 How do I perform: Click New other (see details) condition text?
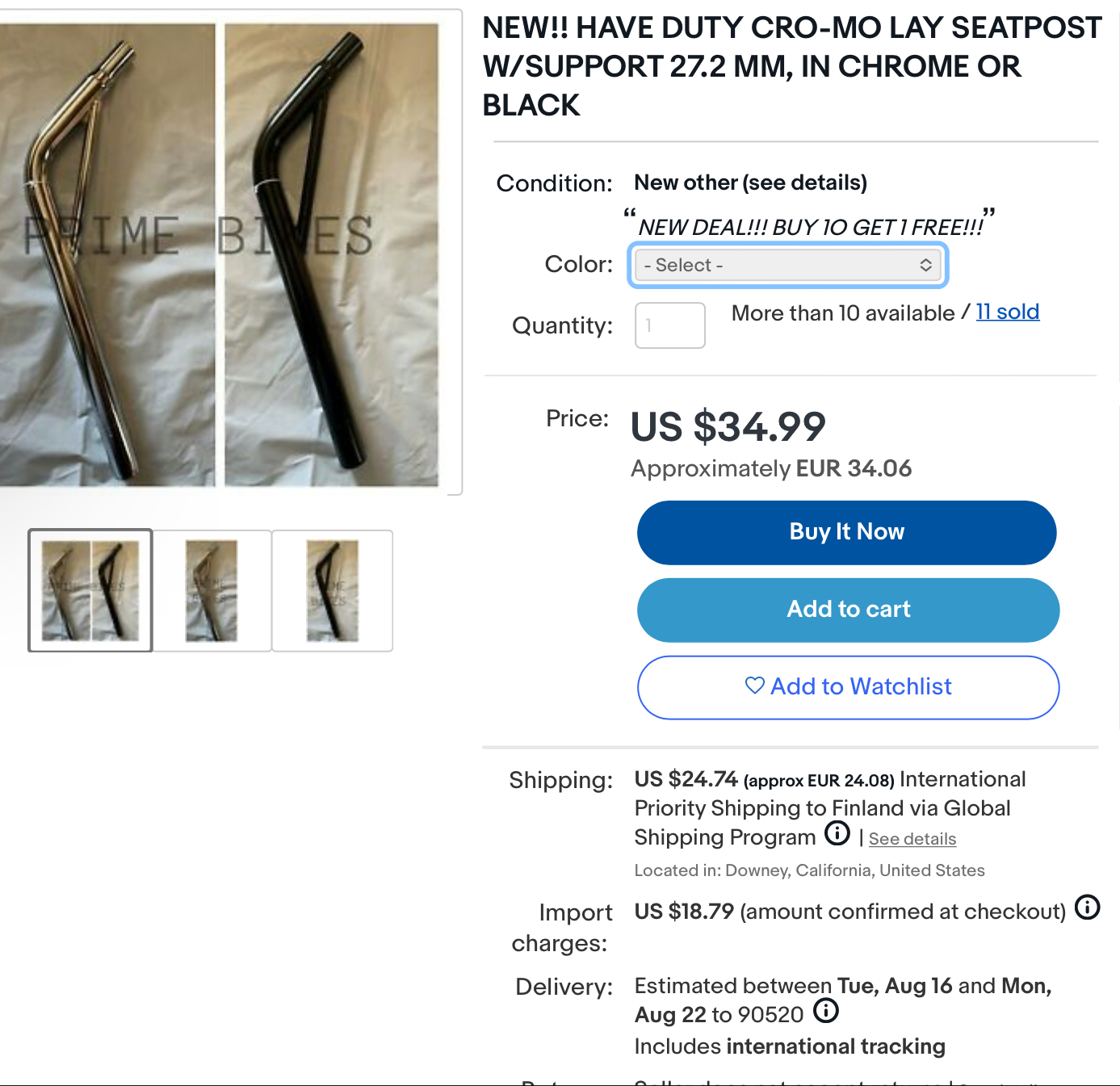[x=750, y=182]
